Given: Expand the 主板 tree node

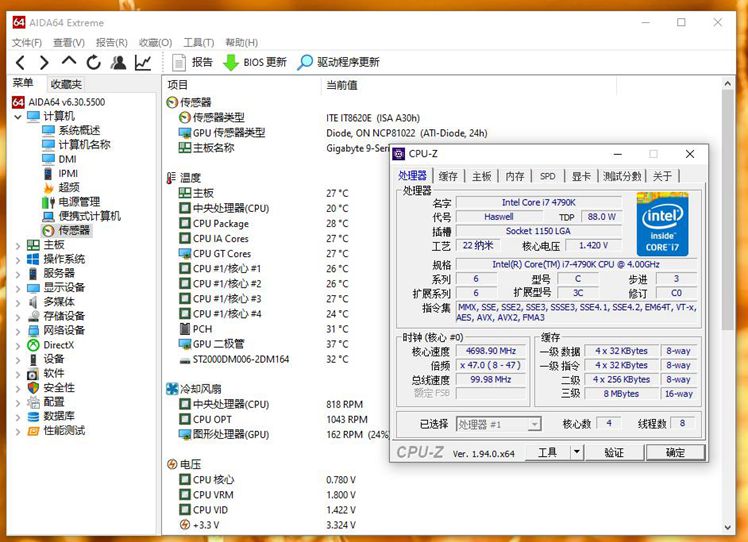Looking at the screenshot, I should coord(18,246).
